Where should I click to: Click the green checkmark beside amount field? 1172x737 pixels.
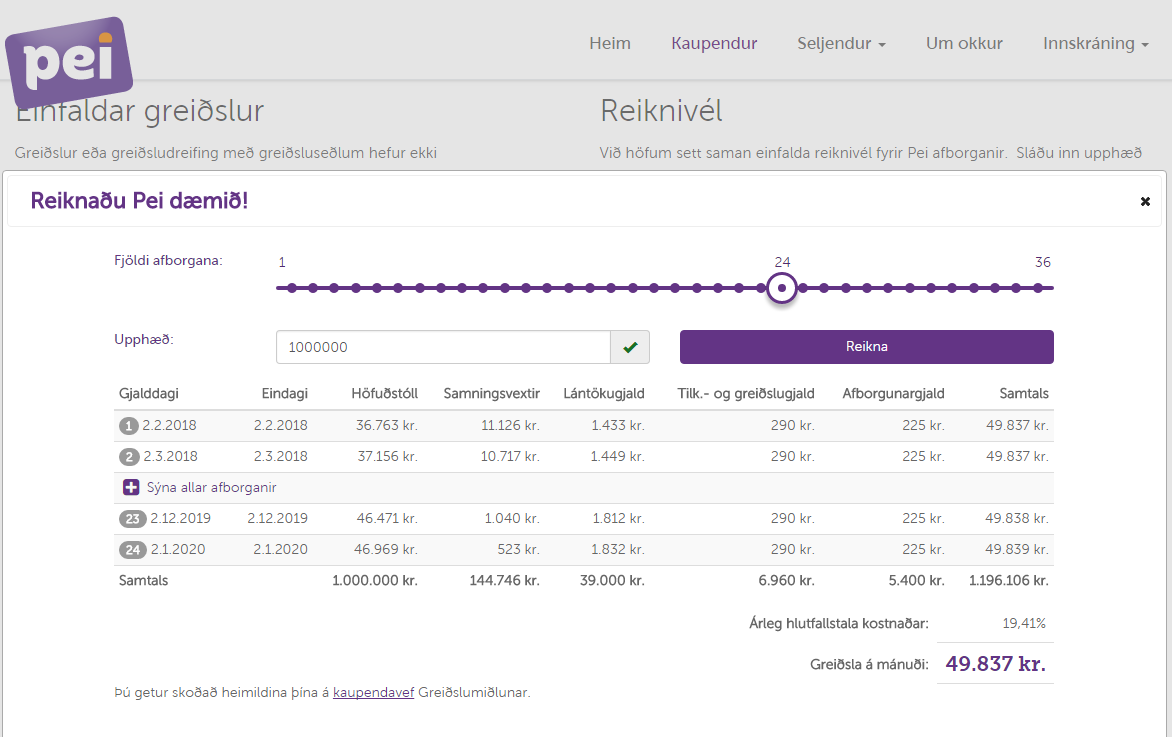pos(630,347)
